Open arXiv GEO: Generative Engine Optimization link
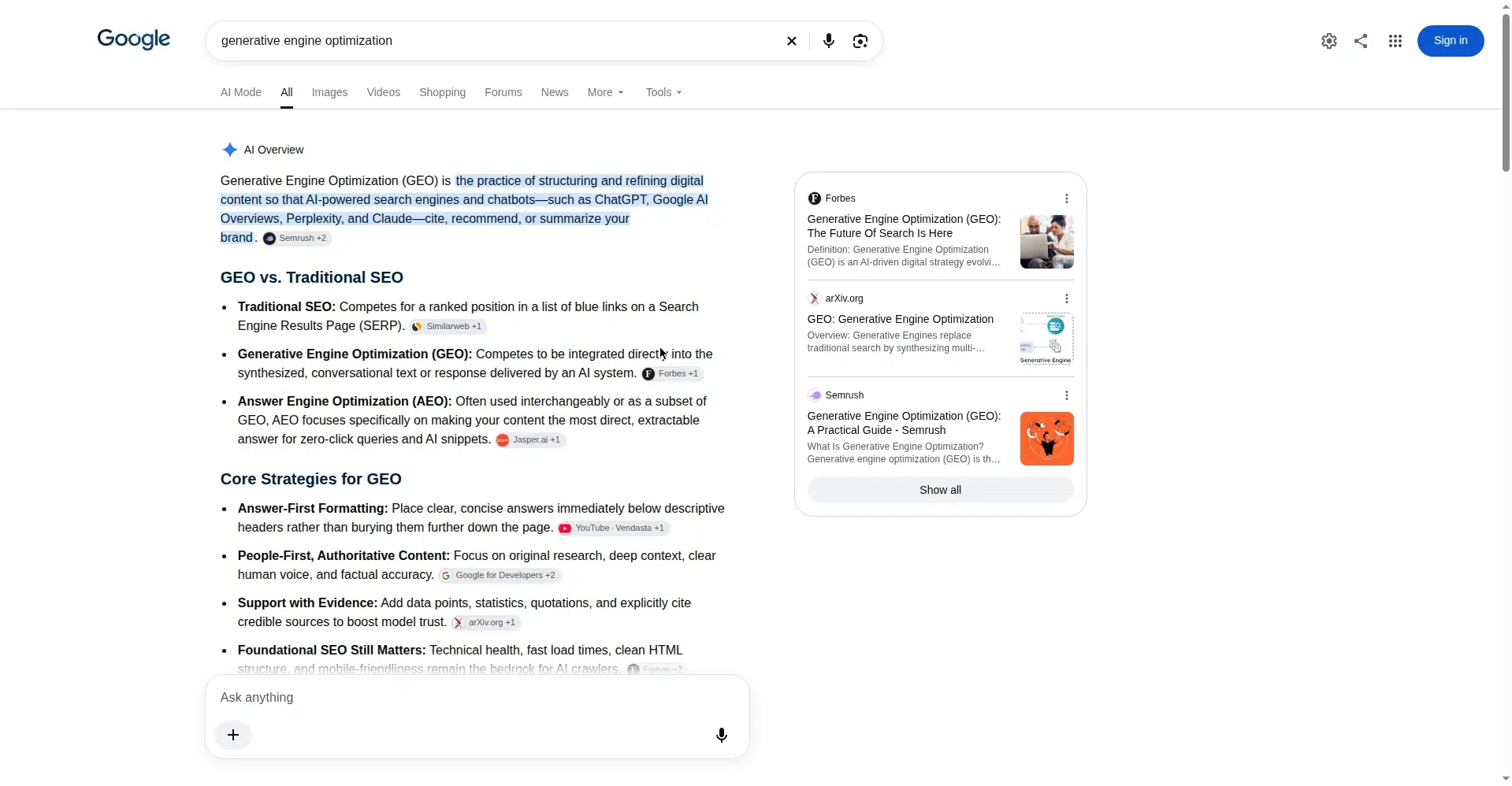 tap(900, 319)
